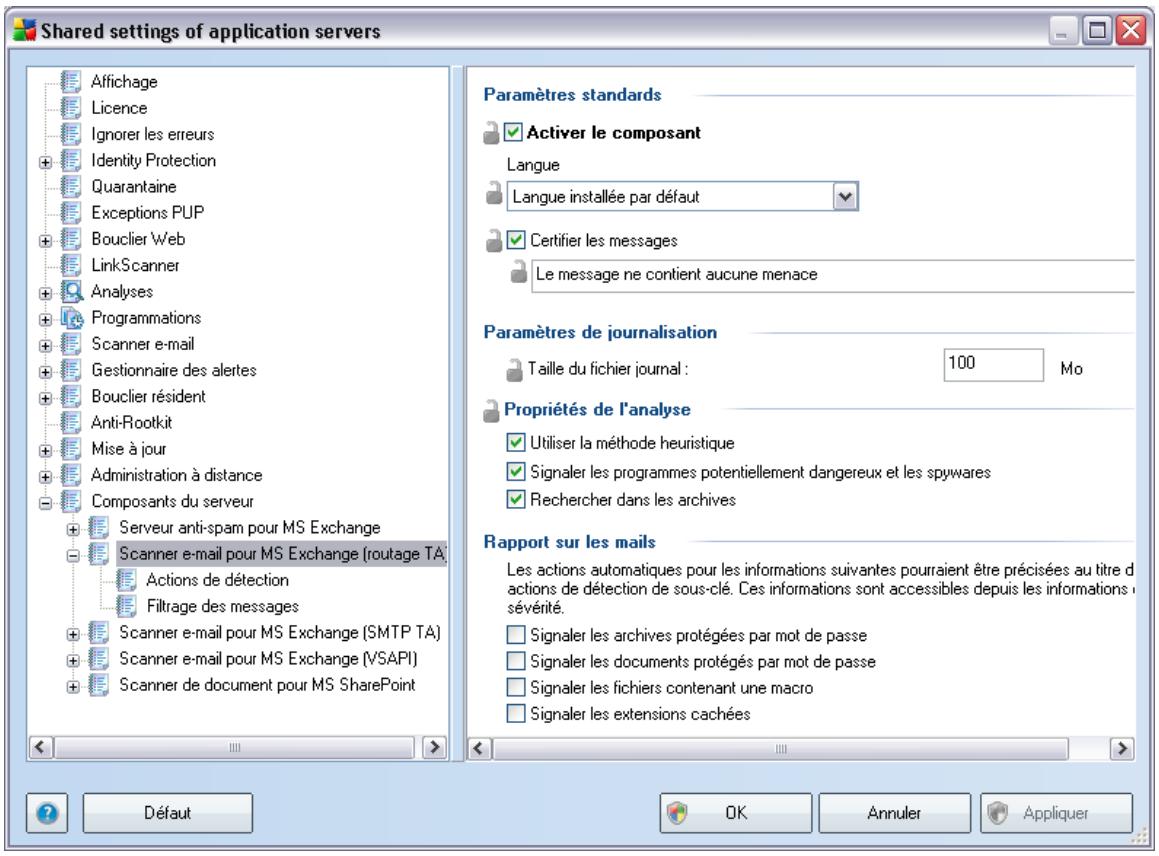The image size is (1159, 856).
Task: Check Signaler les extensions cachées
Action: tap(516, 713)
